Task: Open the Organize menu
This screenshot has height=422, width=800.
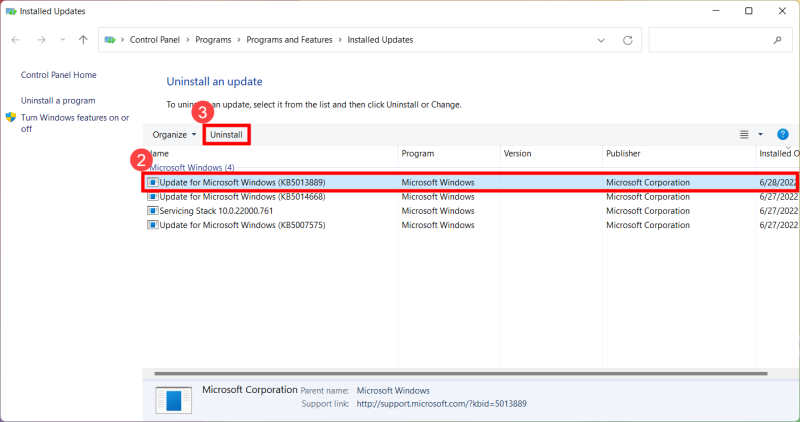Action: [x=174, y=135]
